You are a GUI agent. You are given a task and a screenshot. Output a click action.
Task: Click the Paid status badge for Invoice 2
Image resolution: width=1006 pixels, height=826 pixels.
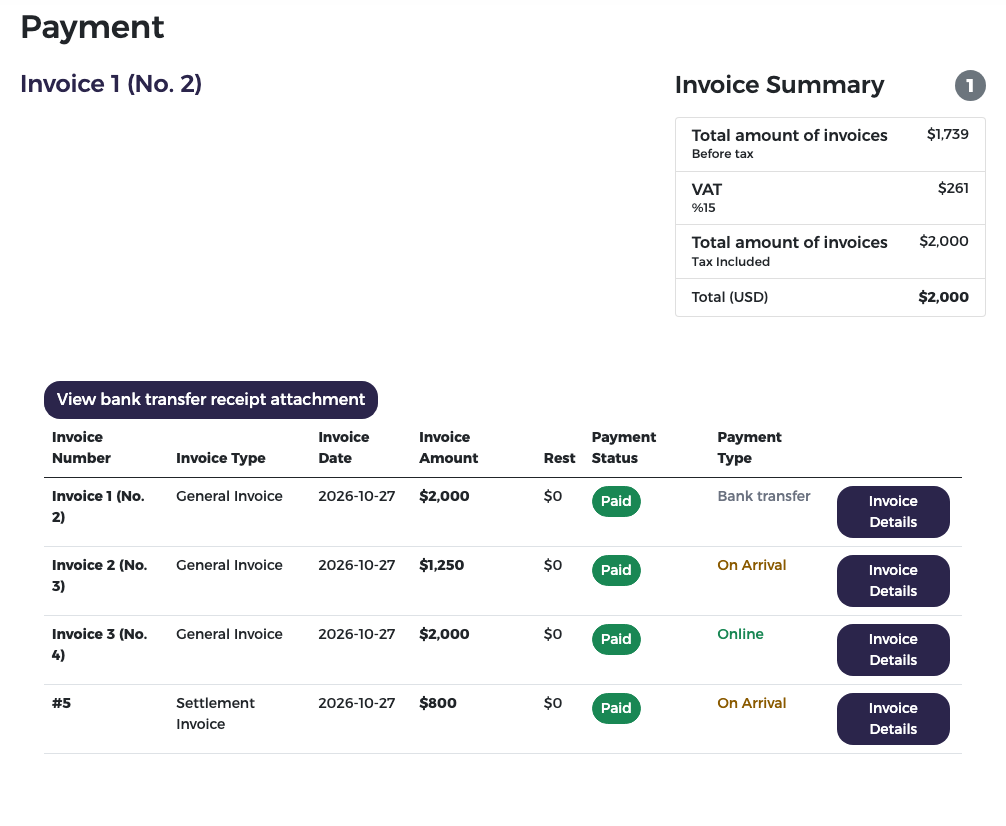[x=616, y=570]
